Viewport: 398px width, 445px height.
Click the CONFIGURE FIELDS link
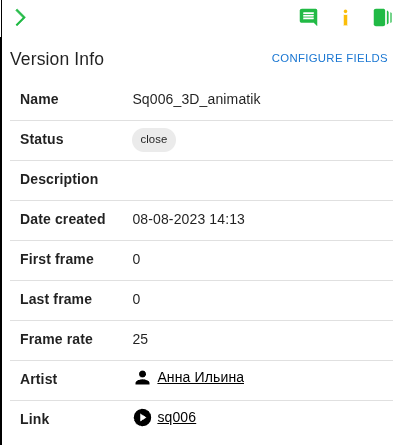click(x=329, y=58)
